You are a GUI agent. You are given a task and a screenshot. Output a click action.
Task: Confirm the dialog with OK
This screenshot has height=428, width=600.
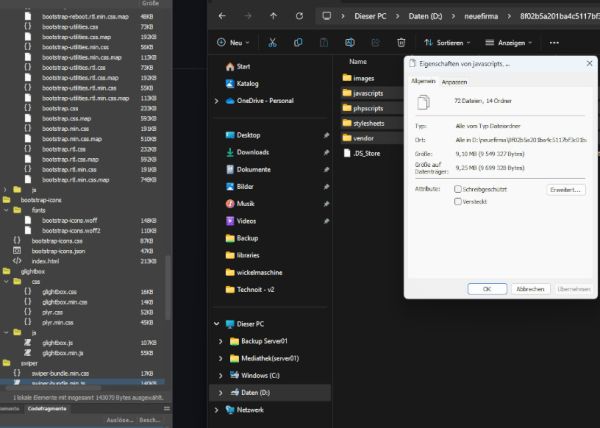487,288
